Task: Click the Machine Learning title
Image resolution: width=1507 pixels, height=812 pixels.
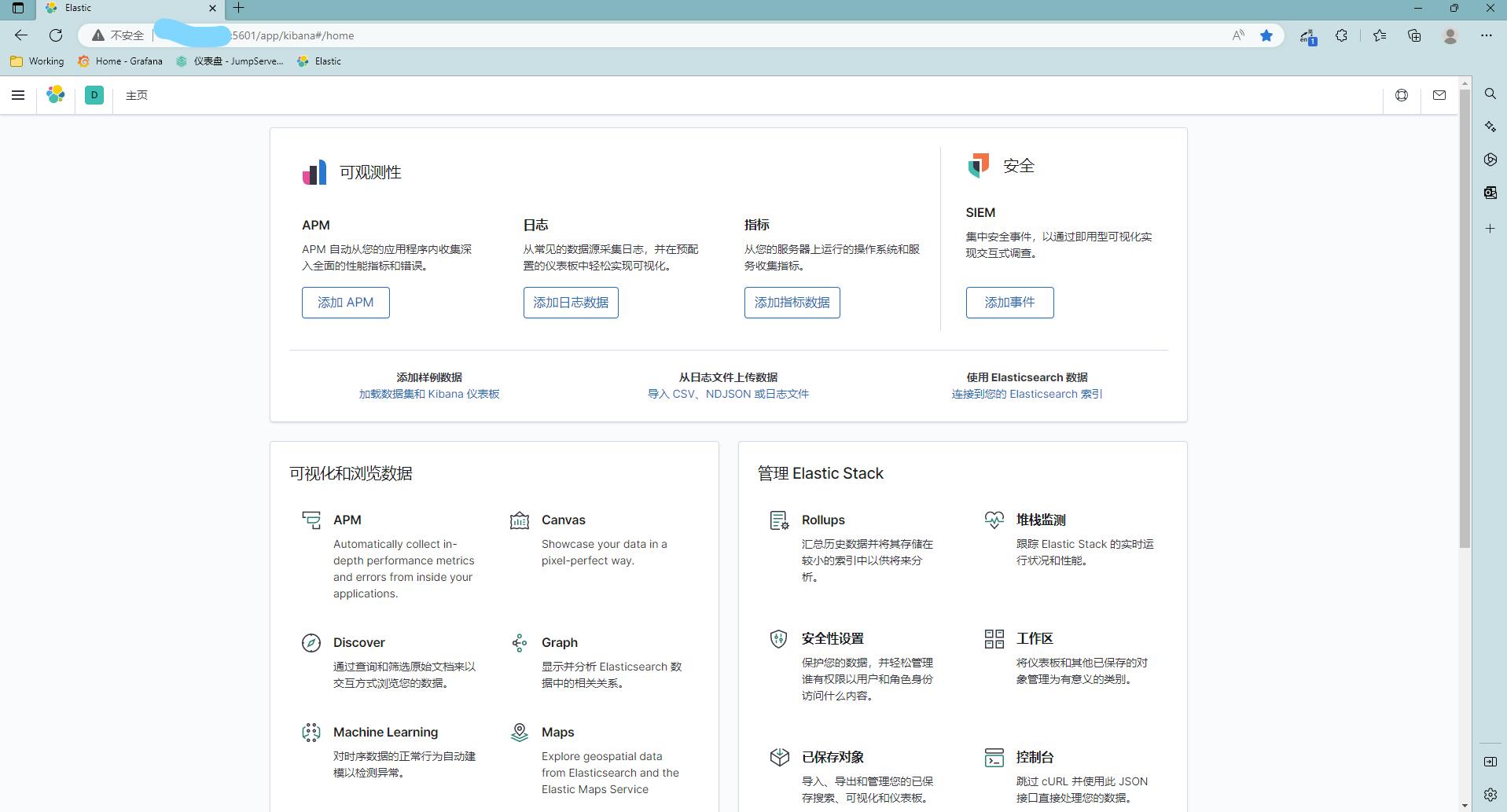Action: [x=385, y=732]
